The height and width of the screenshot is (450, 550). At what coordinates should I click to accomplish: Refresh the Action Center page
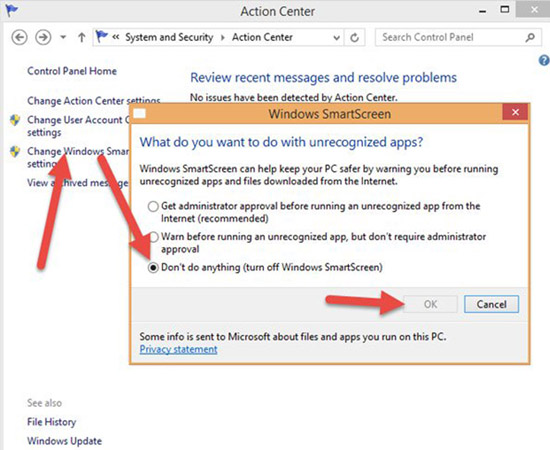355,38
